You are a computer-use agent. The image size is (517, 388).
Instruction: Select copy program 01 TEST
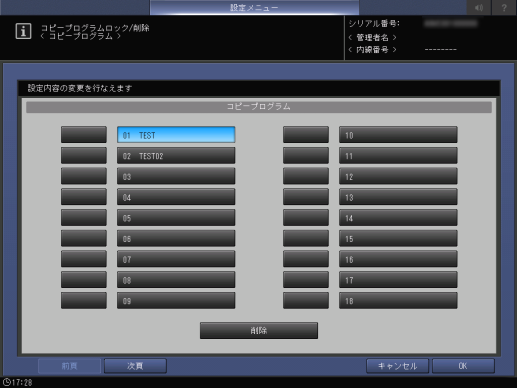[176, 135]
